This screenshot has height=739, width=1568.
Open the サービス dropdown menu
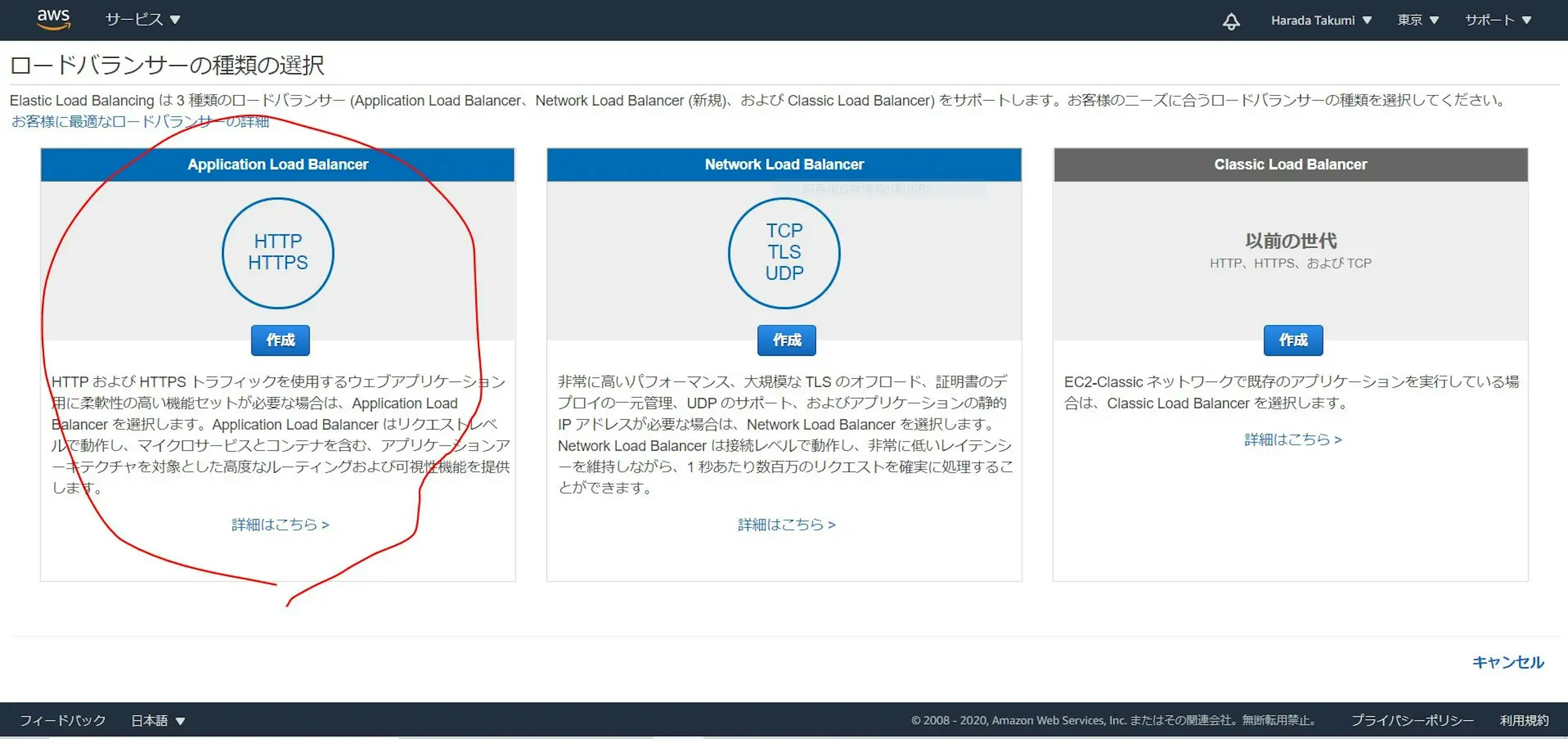(143, 20)
